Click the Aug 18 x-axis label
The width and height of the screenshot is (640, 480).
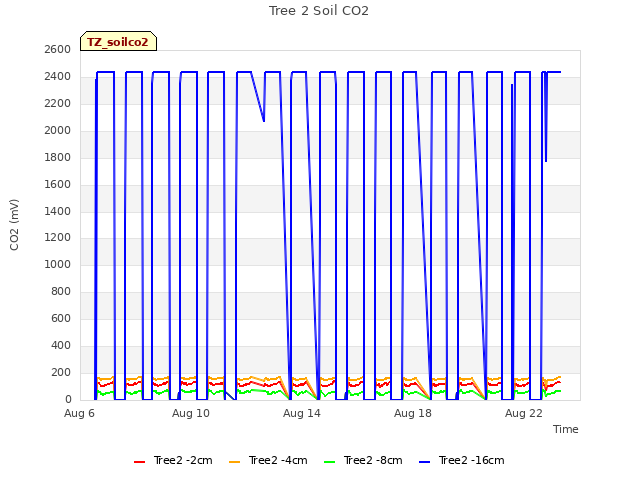point(413,413)
